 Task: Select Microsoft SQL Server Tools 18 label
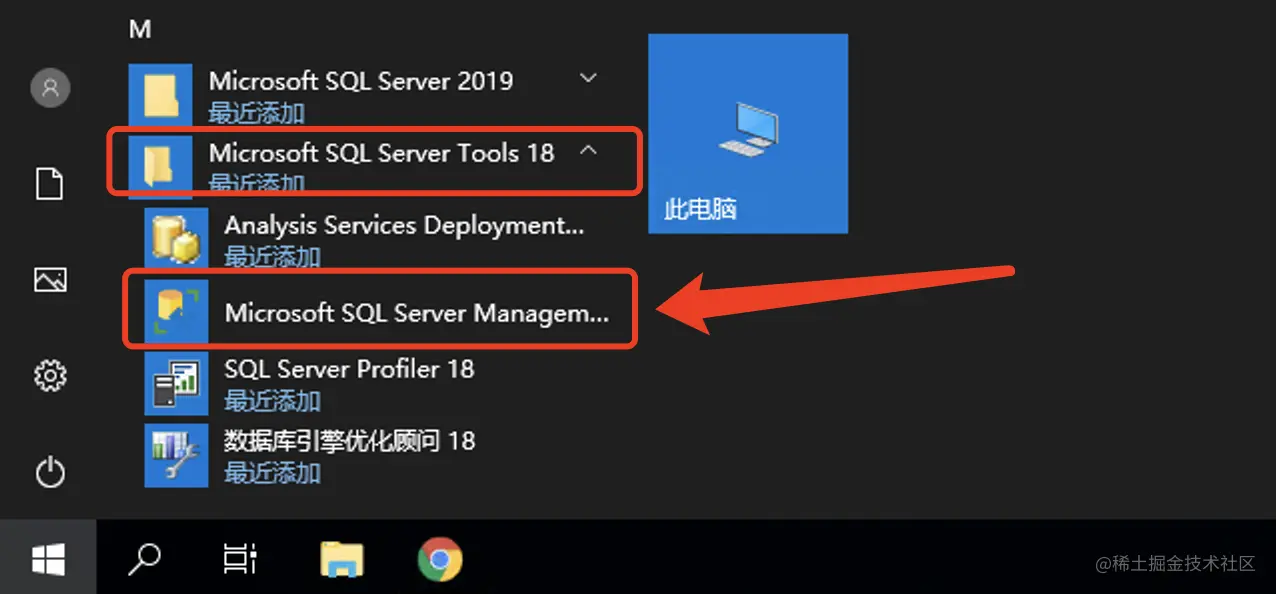pyautogui.click(x=381, y=153)
